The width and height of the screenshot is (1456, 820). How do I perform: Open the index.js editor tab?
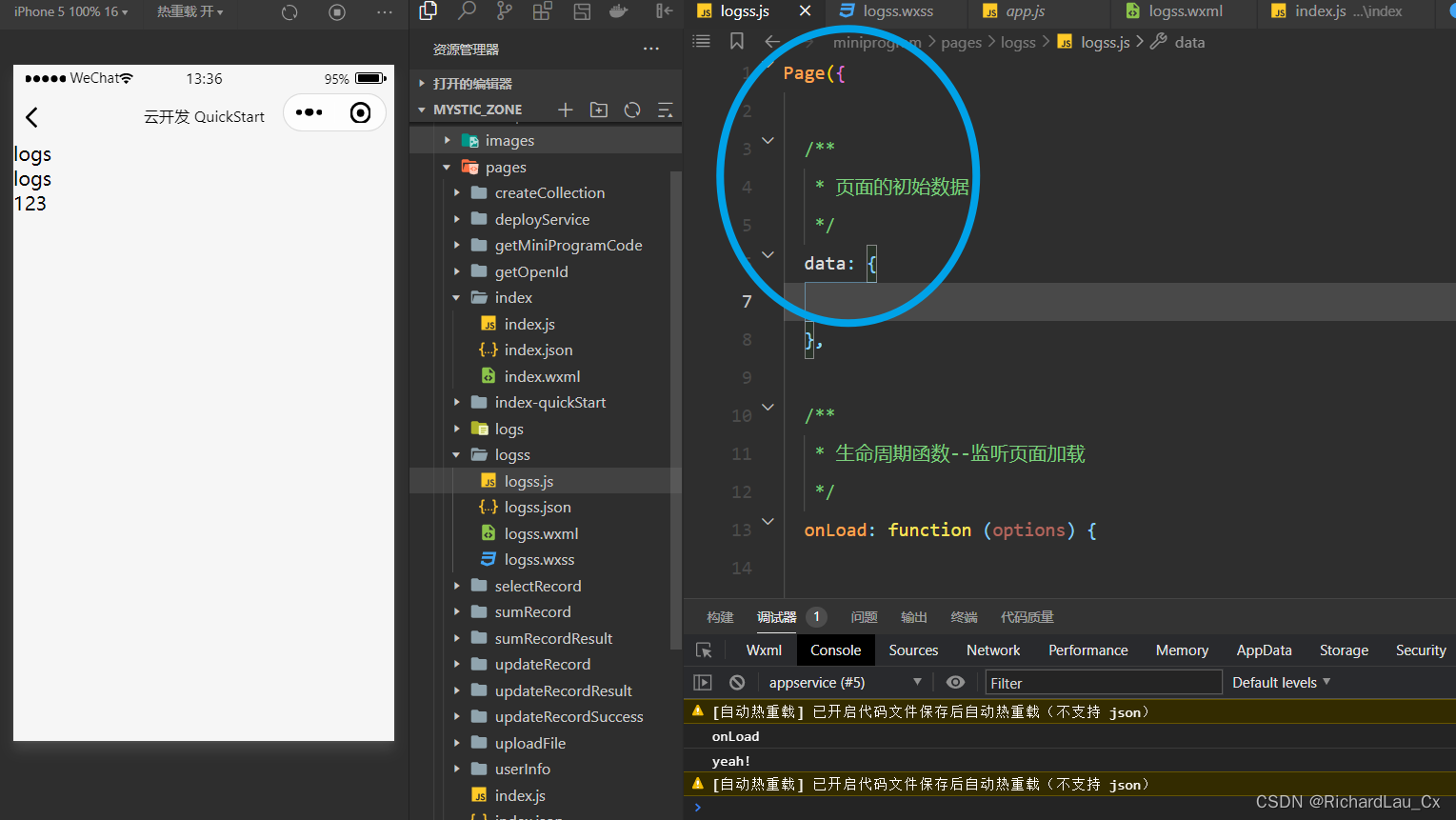[1347, 11]
